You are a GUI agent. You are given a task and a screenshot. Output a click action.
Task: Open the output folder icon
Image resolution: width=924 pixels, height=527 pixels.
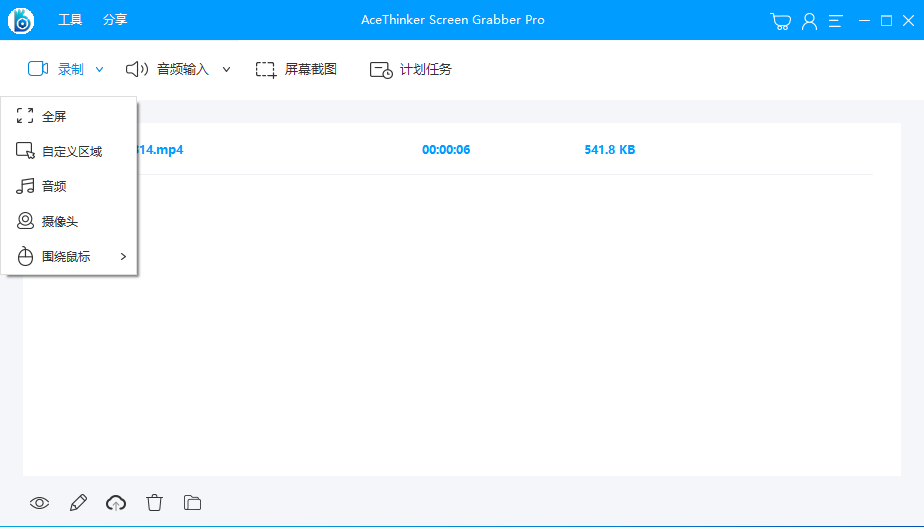(193, 503)
